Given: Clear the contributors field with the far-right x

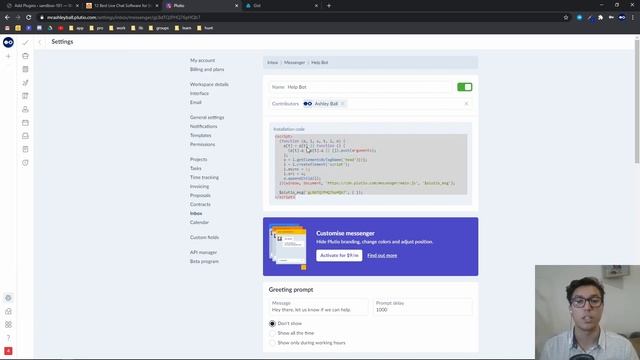Looking at the screenshot, I should [x=466, y=104].
